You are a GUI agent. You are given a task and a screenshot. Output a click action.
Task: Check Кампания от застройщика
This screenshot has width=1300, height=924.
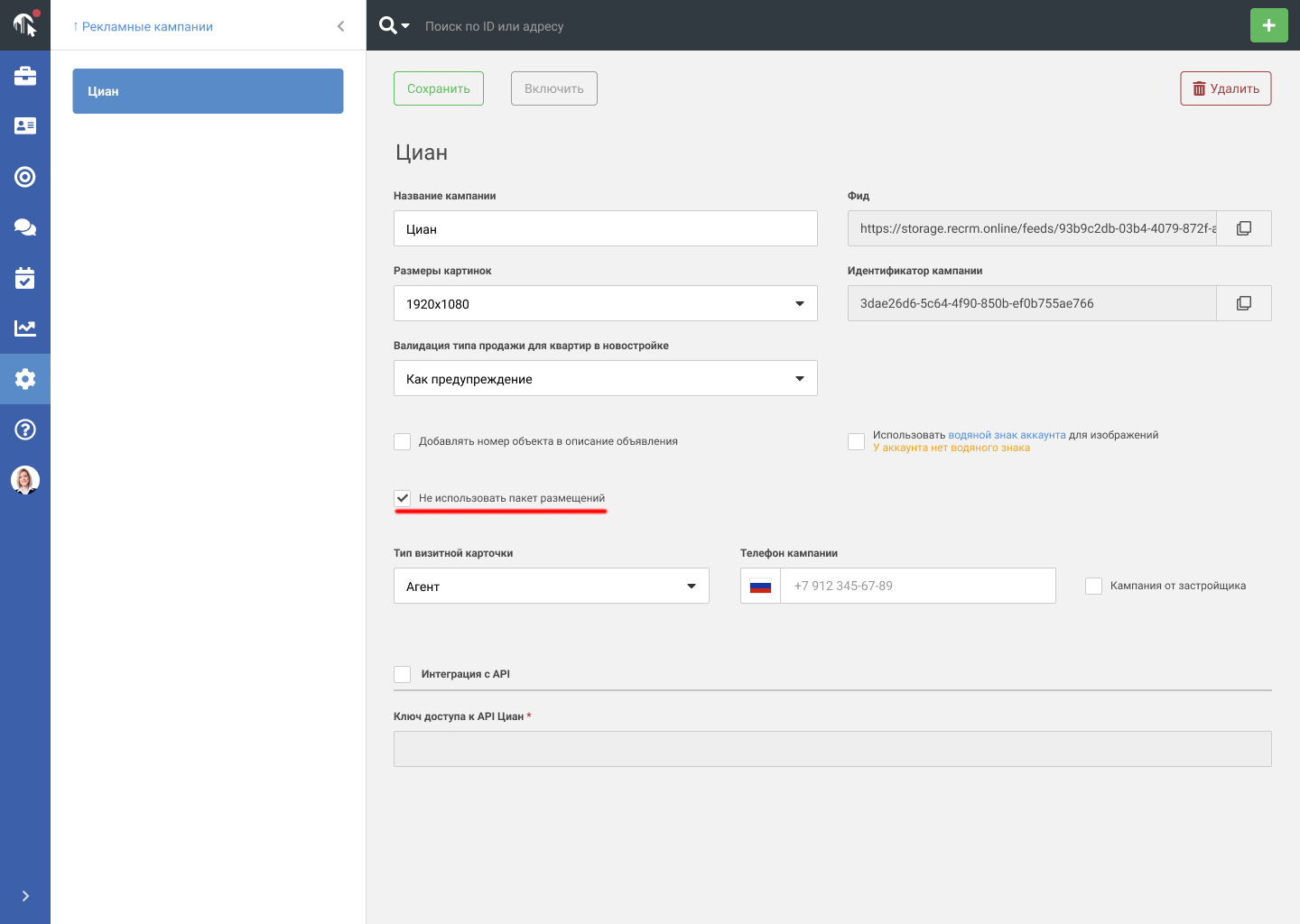[1094, 586]
